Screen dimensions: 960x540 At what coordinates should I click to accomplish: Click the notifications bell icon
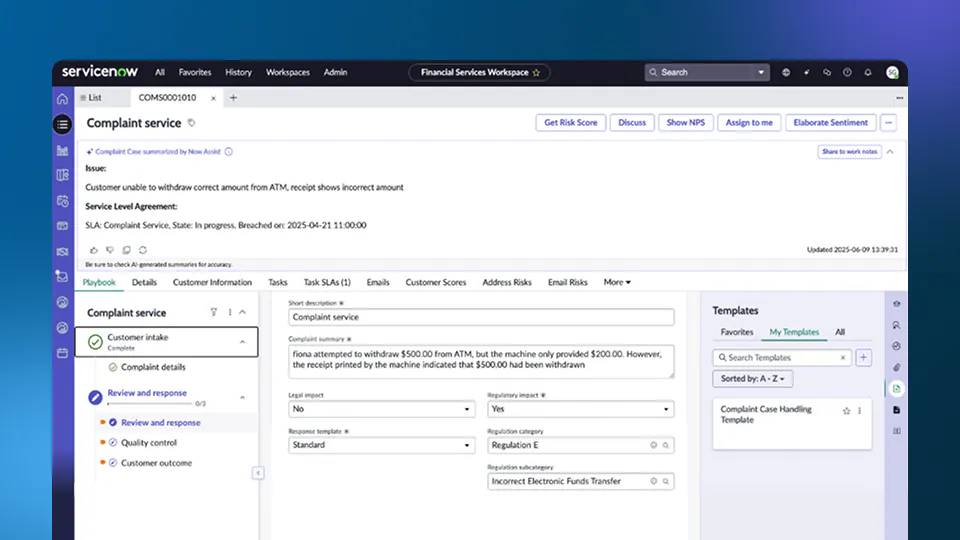coord(868,72)
